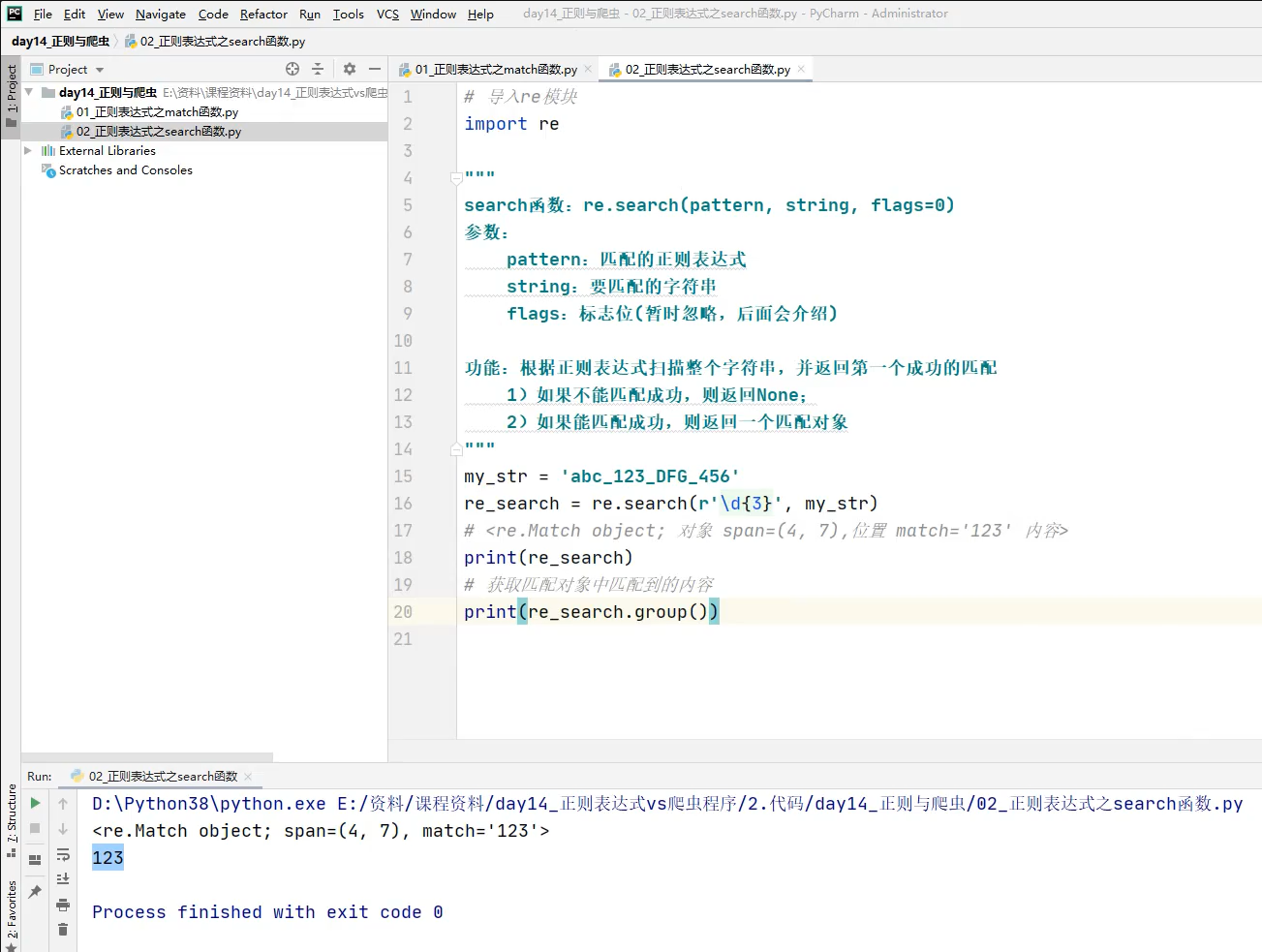Click on re.search call at line 16
This screenshot has height=952, width=1262.
point(670,503)
